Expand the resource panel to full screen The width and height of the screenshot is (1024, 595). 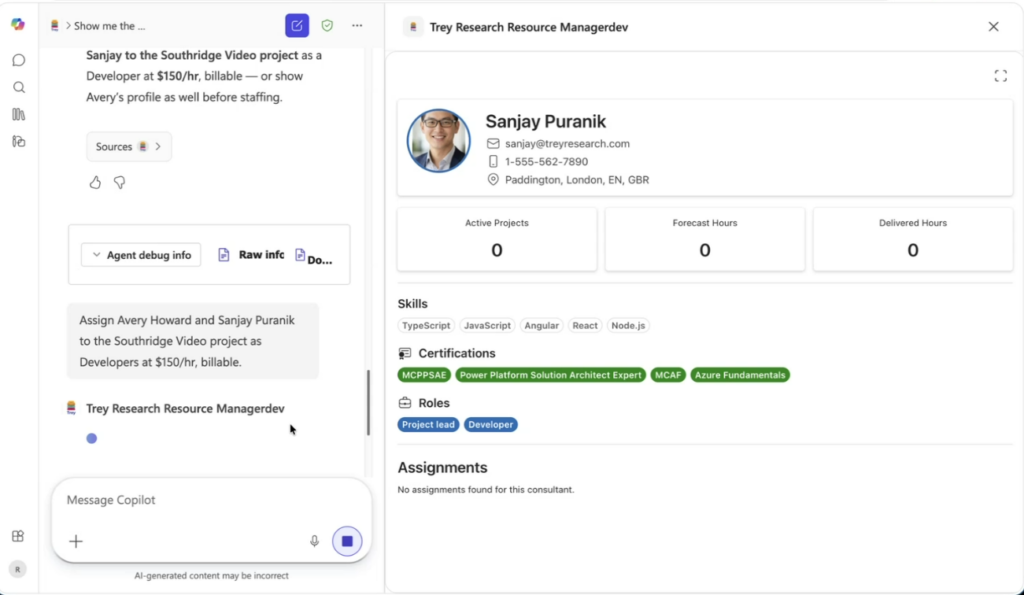(x=1000, y=76)
